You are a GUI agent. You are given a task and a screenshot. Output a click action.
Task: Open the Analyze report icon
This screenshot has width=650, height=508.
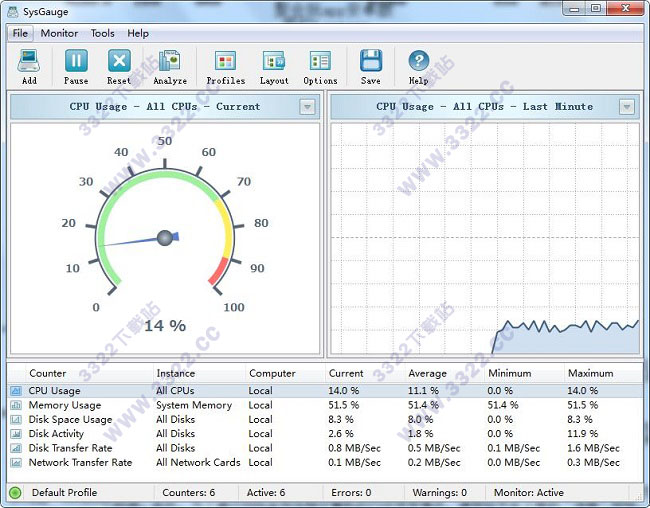tap(170, 61)
